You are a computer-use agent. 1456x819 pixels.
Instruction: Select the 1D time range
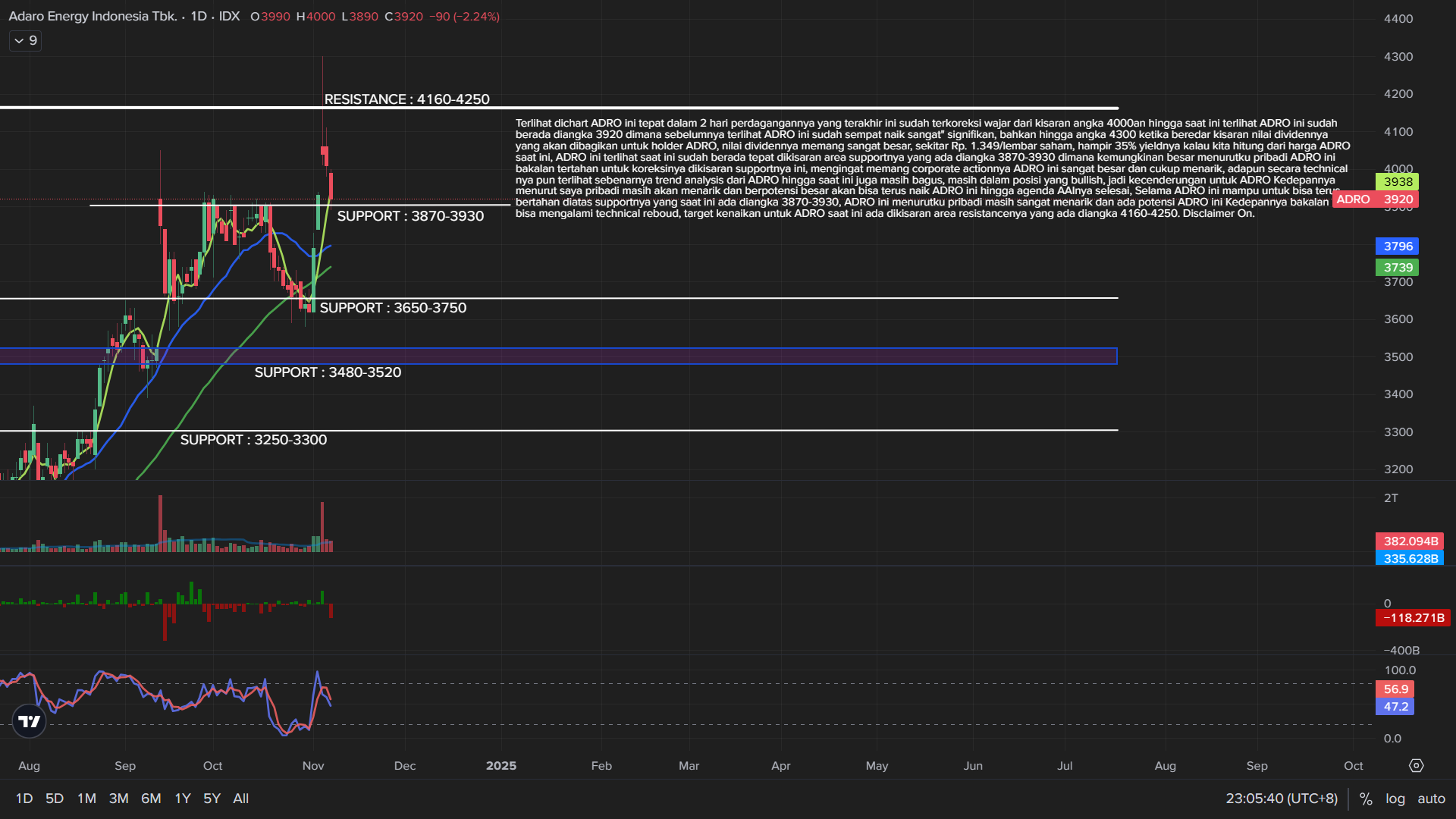[24, 799]
